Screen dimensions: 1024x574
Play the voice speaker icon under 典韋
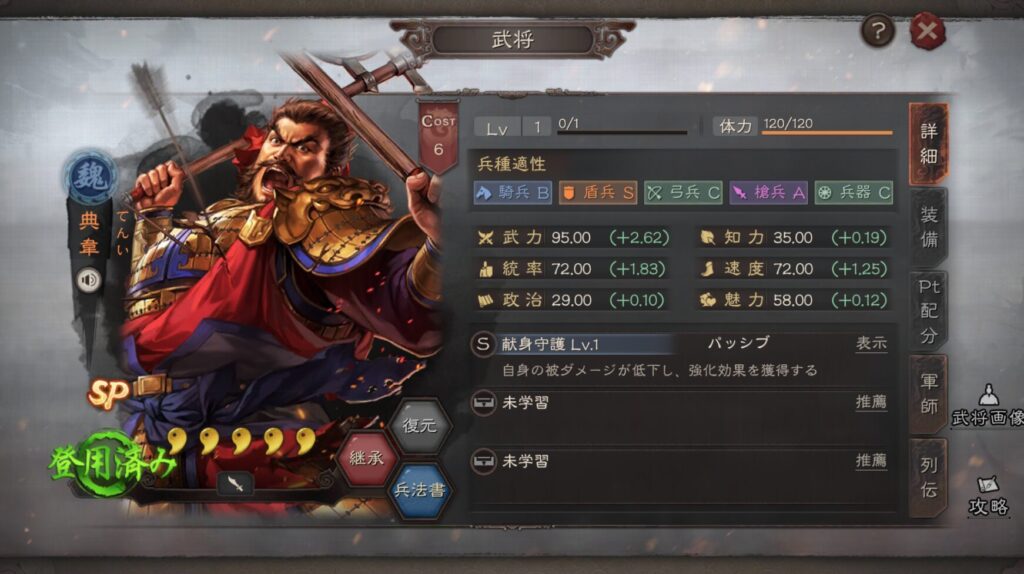pyautogui.click(x=89, y=280)
